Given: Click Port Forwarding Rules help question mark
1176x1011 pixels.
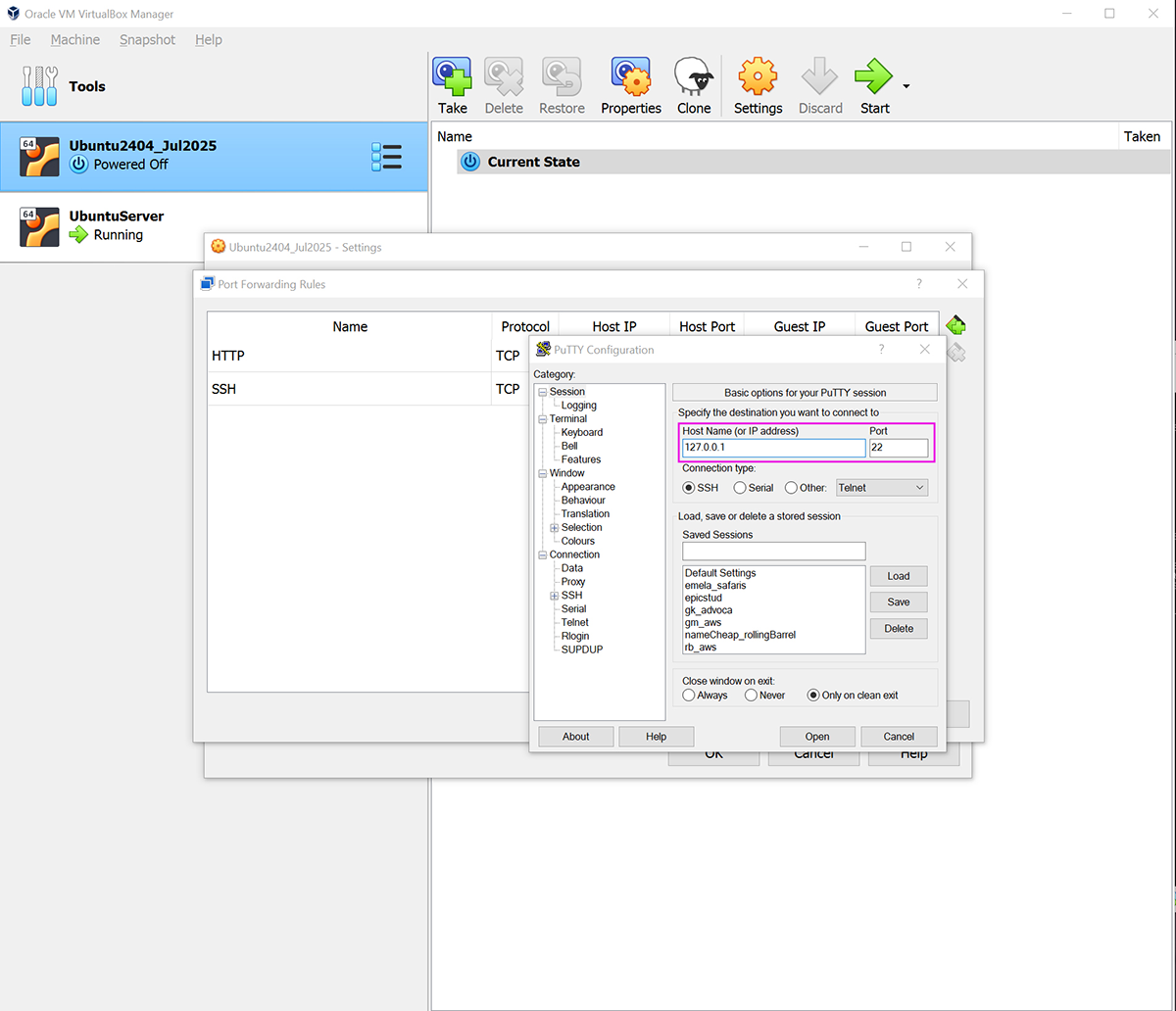Looking at the screenshot, I should pyautogui.click(x=918, y=284).
